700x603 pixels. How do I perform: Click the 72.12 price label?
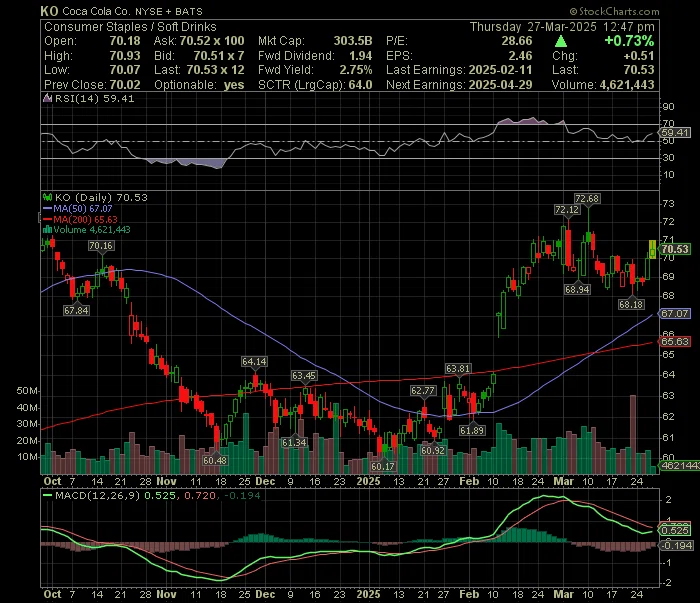pos(567,210)
